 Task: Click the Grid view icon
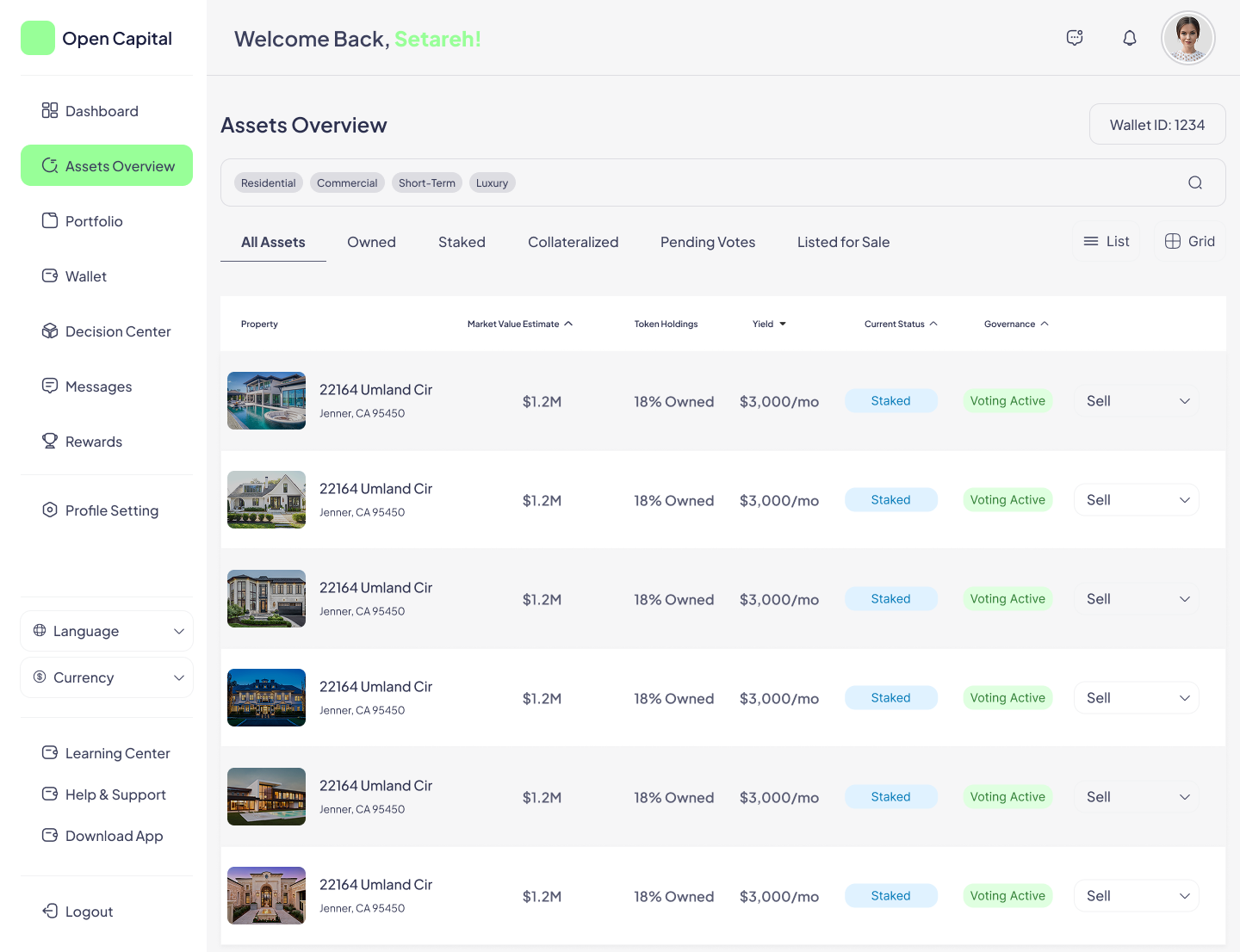point(1173,241)
